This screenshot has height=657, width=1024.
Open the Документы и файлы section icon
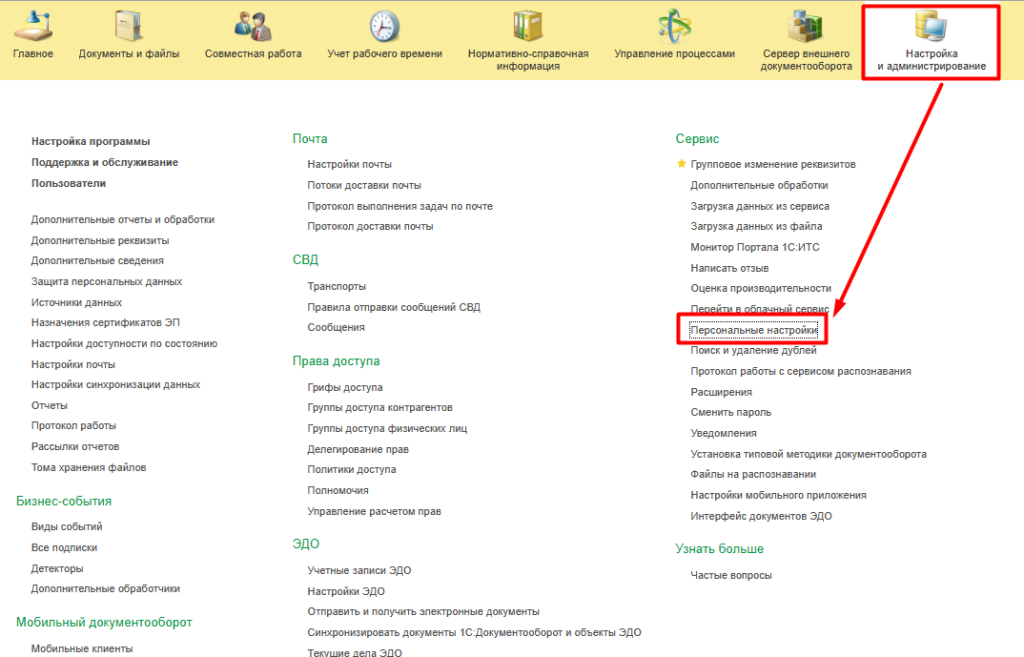[129, 26]
